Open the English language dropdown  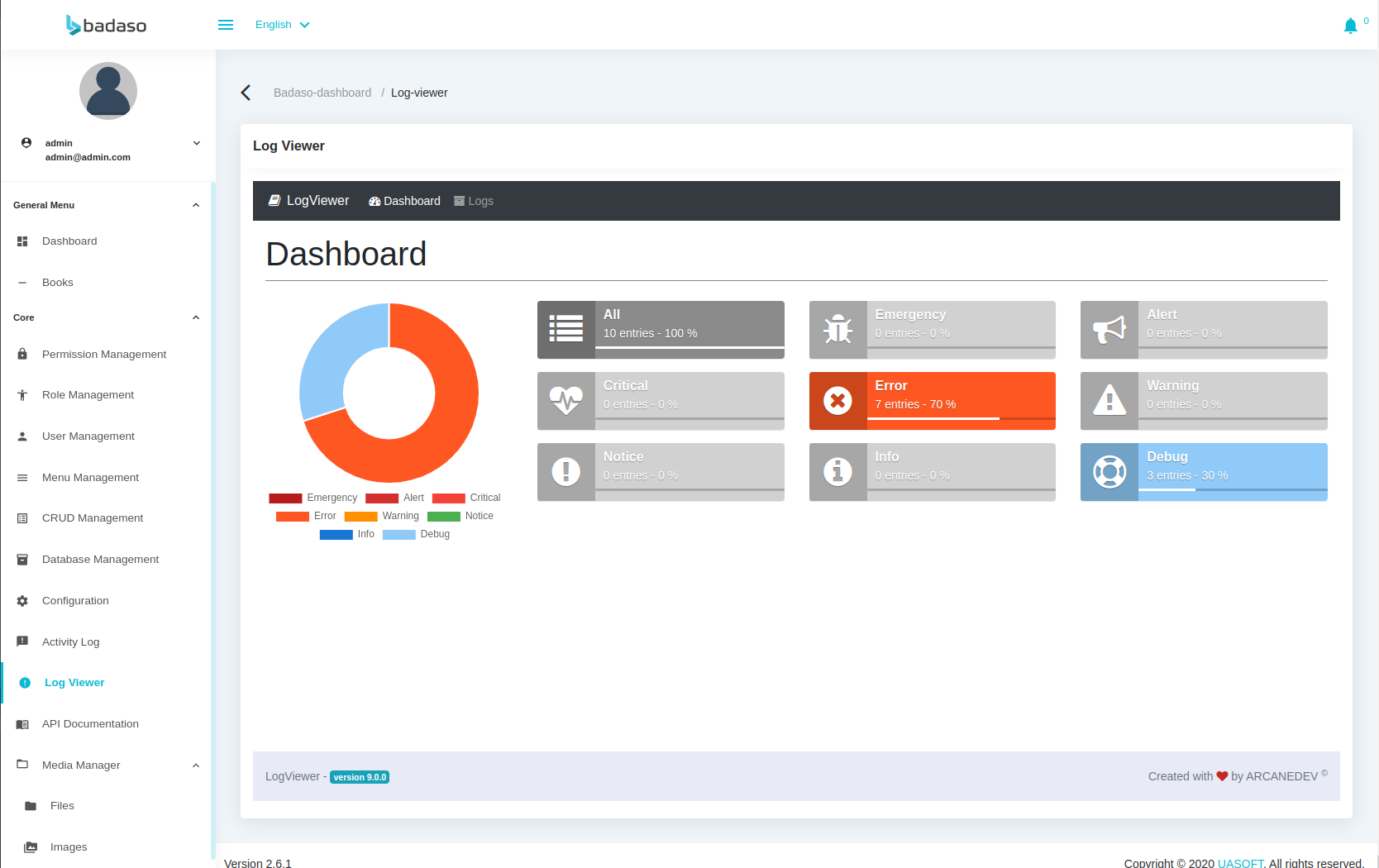coord(282,25)
